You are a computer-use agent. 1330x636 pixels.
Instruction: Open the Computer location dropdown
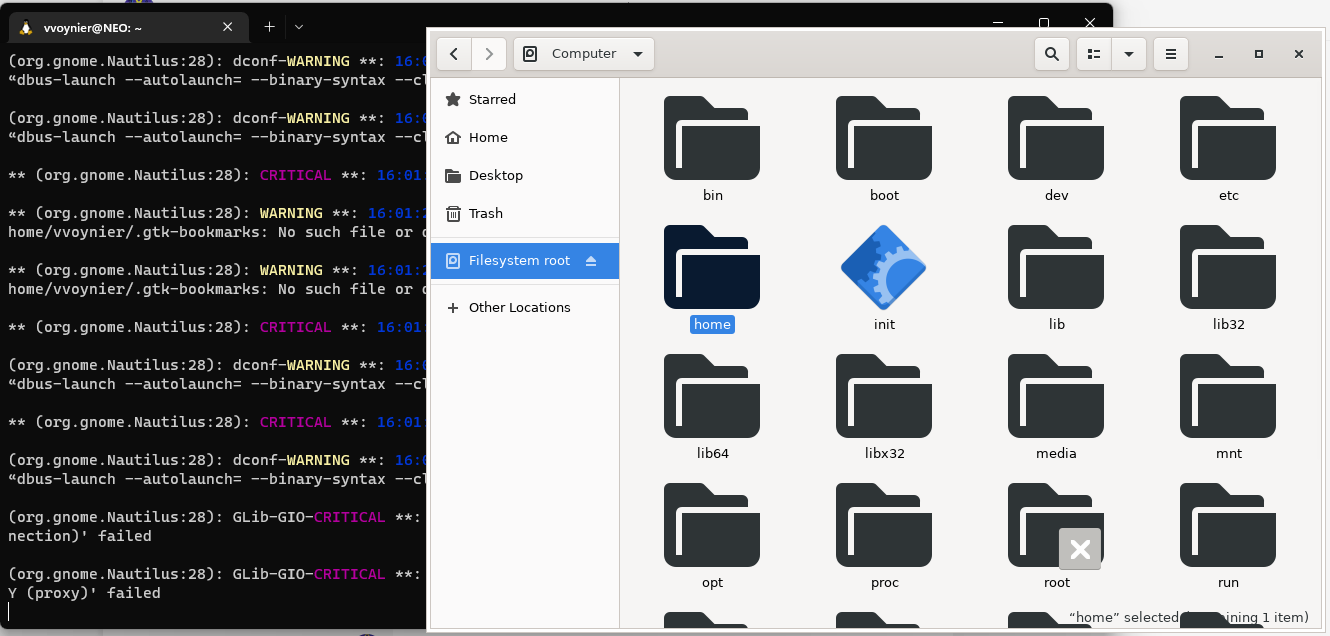(583, 53)
